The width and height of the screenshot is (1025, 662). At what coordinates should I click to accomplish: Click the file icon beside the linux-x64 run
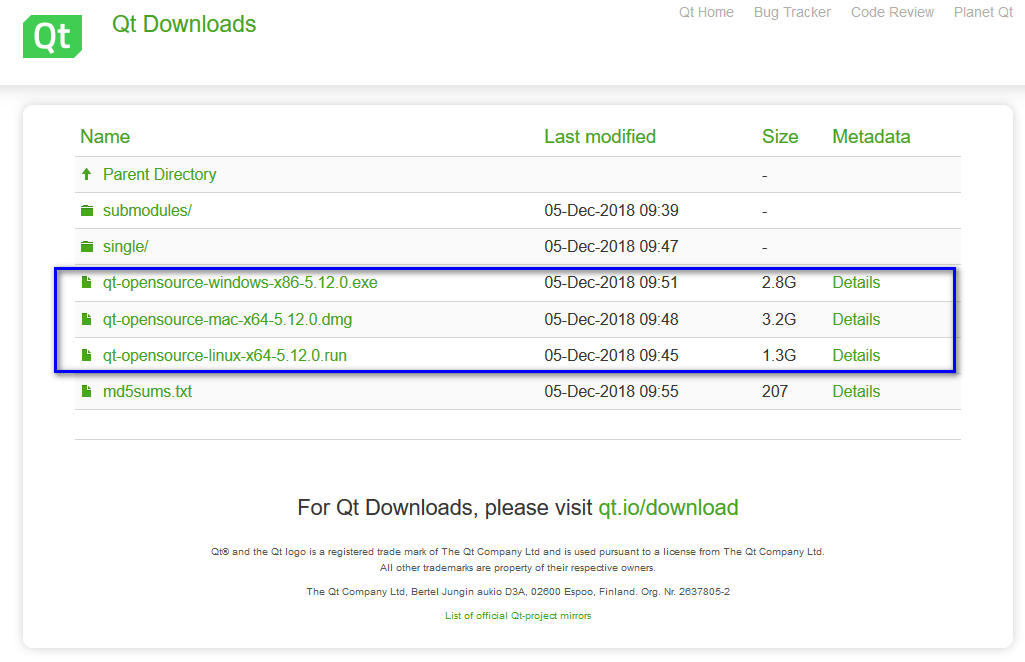86,355
